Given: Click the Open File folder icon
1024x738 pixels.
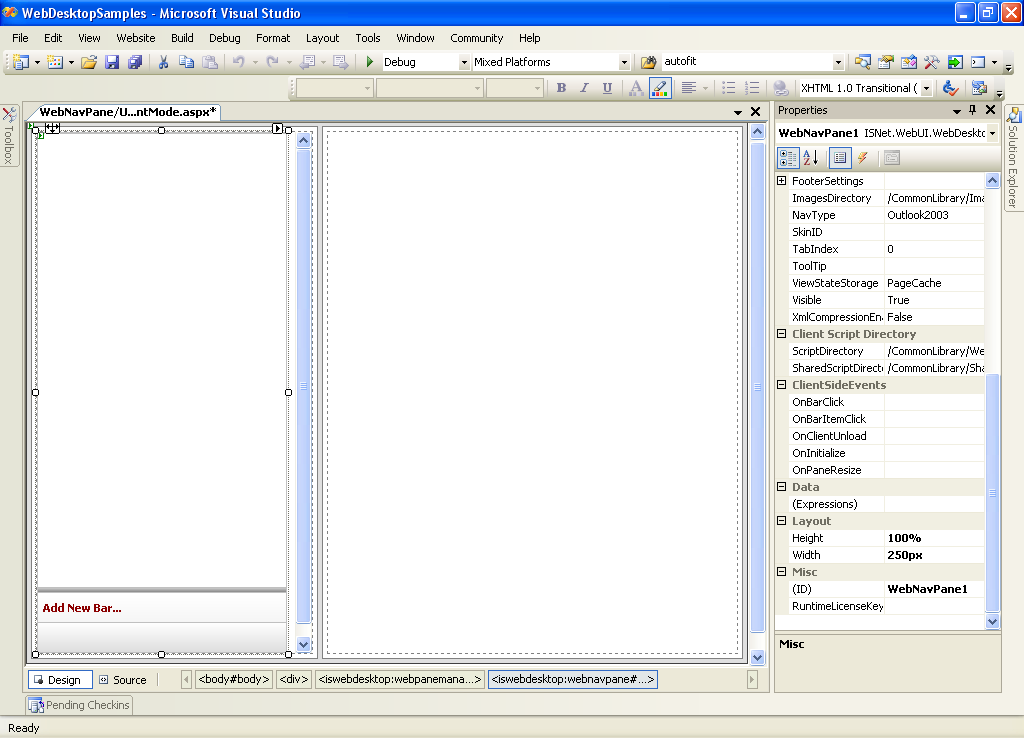Looking at the screenshot, I should pyautogui.click(x=89, y=62).
